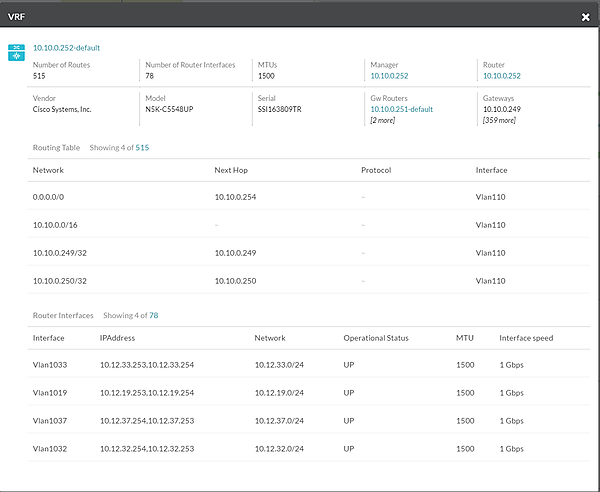Click the Next Hop column header
Viewport: 600px width, 492px height.
pyautogui.click(x=232, y=170)
